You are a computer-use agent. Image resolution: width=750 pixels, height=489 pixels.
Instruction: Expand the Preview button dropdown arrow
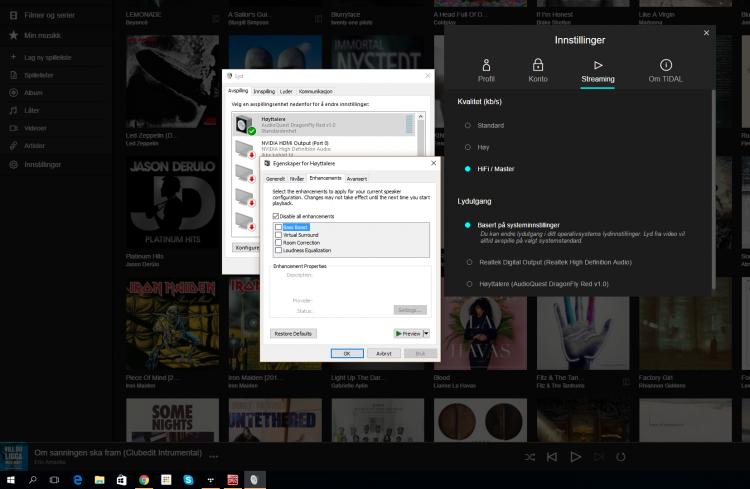[x=426, y=333]
